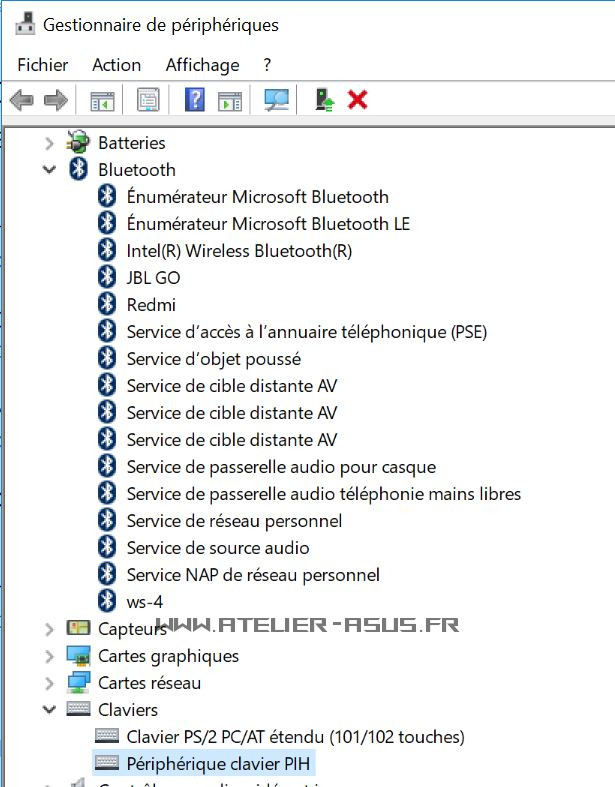Select the JBL GO Bluetooth device
Image resolution: width=615 pixels, height=787 pixels.
pyautogui.click(x=153, y=278)
